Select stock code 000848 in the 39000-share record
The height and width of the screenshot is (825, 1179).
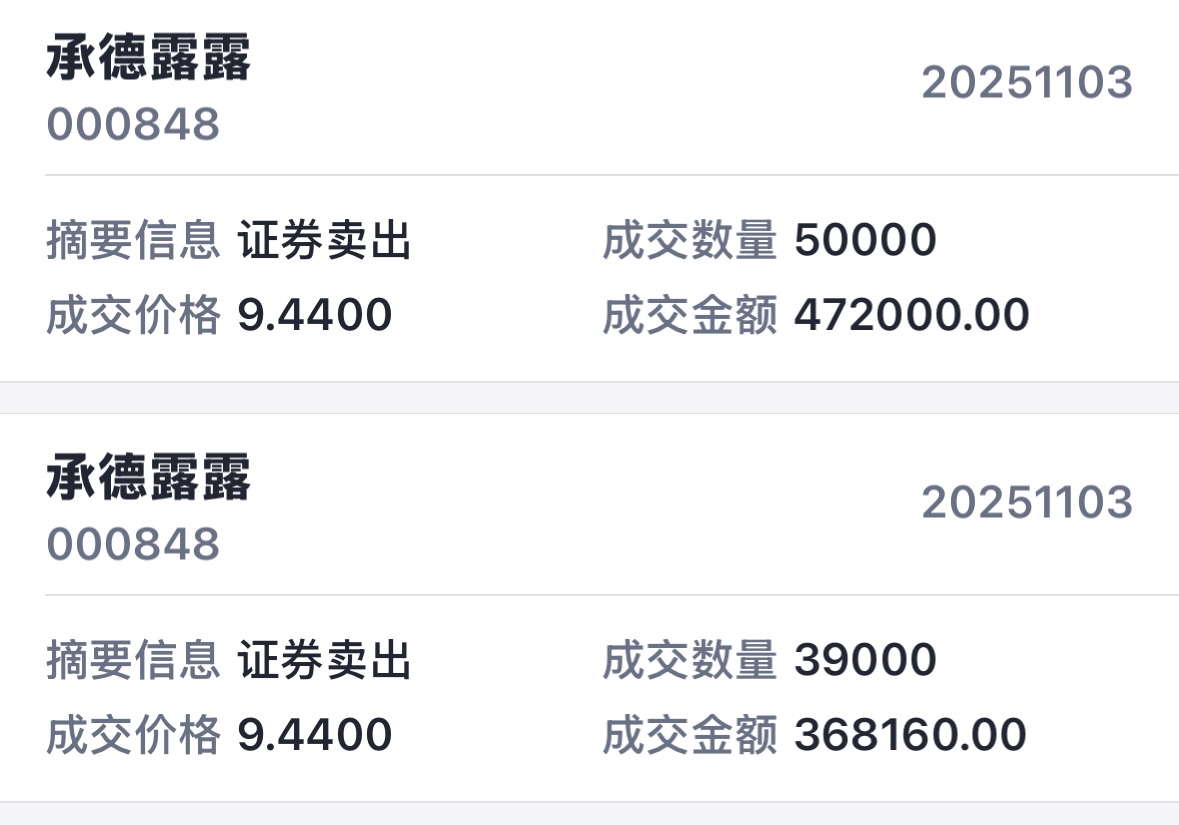133,545
